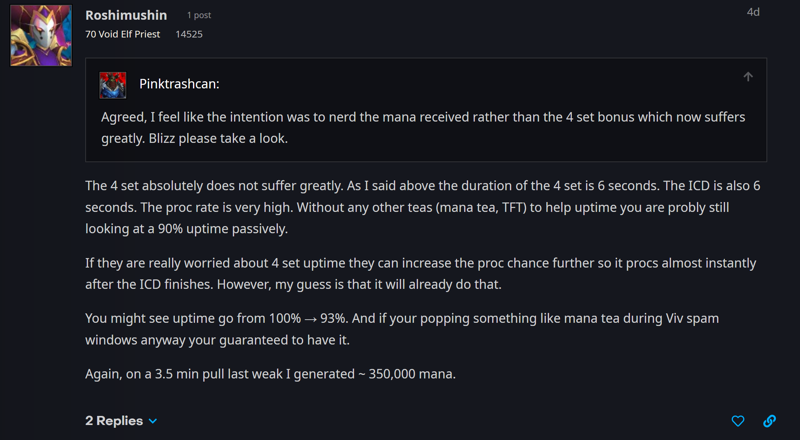The image size is (800, 440).
Task: Click sentence 'You might see uptime go'
Action: pos(216,319)
